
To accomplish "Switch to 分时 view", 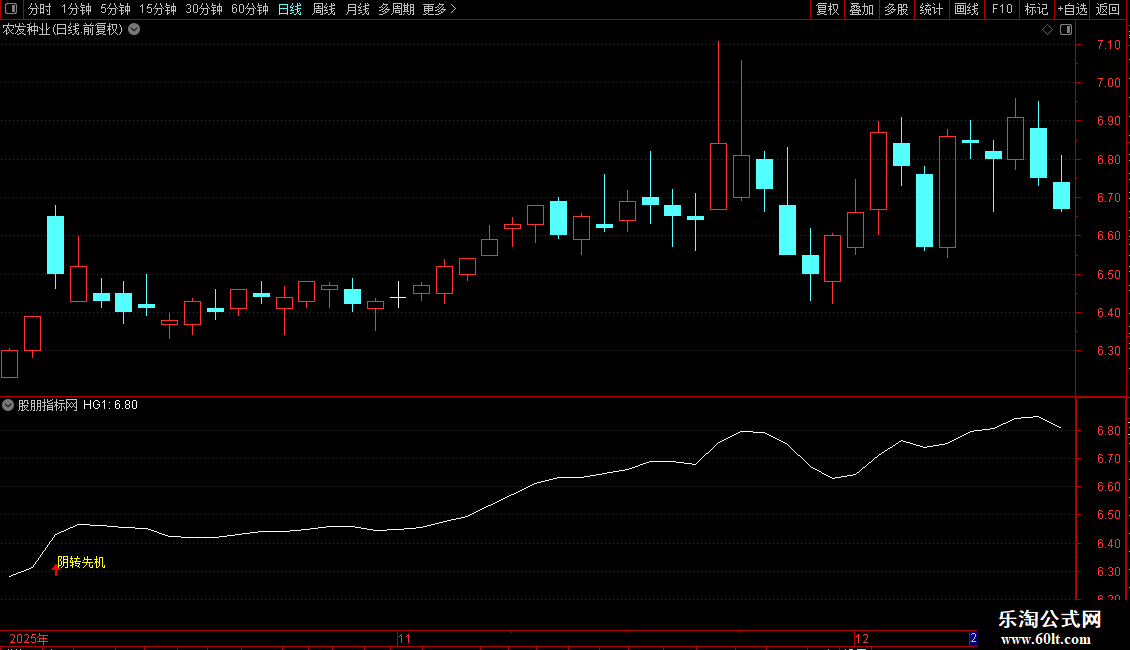I will pos(40,9).
